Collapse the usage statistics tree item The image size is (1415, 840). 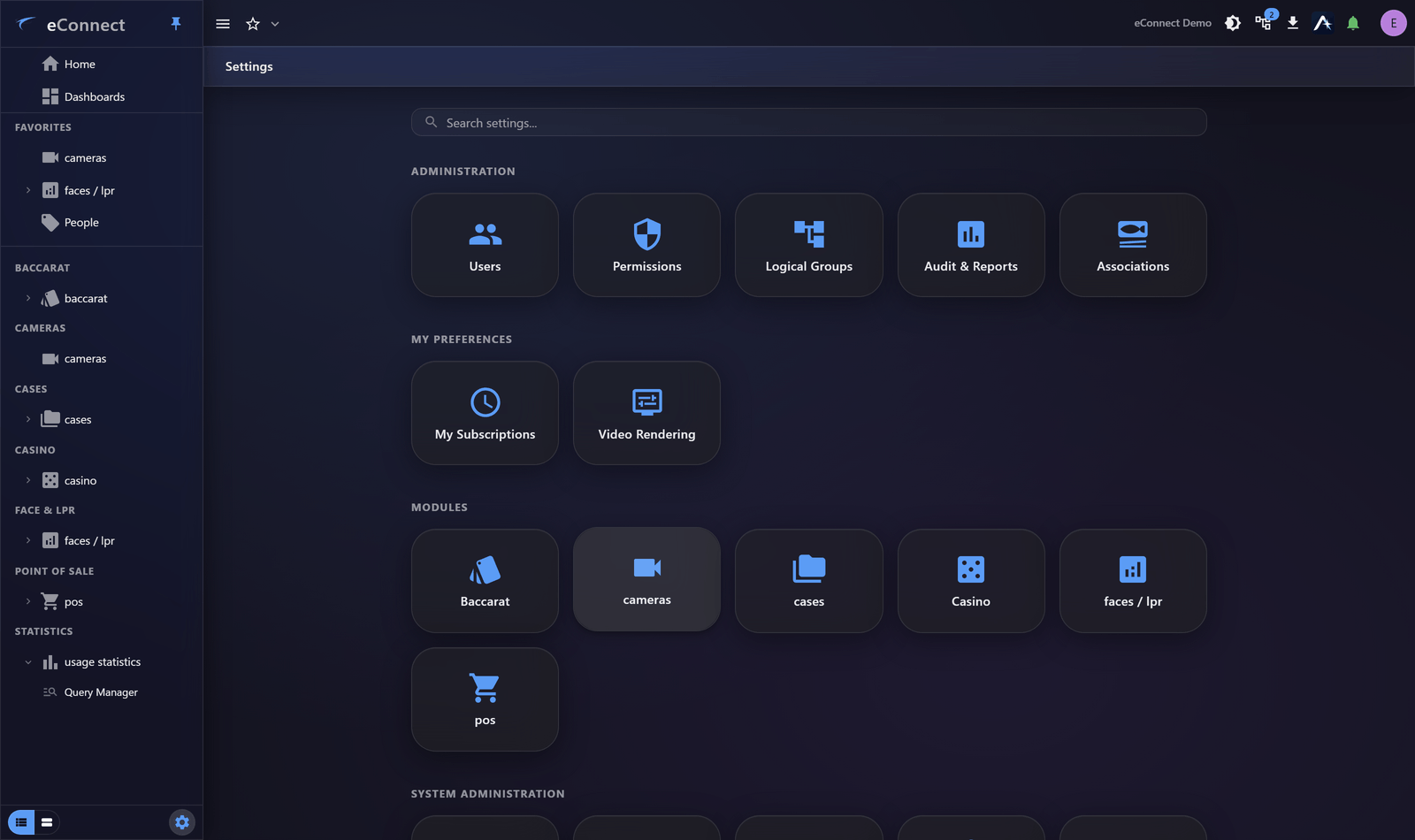(28, 661)
